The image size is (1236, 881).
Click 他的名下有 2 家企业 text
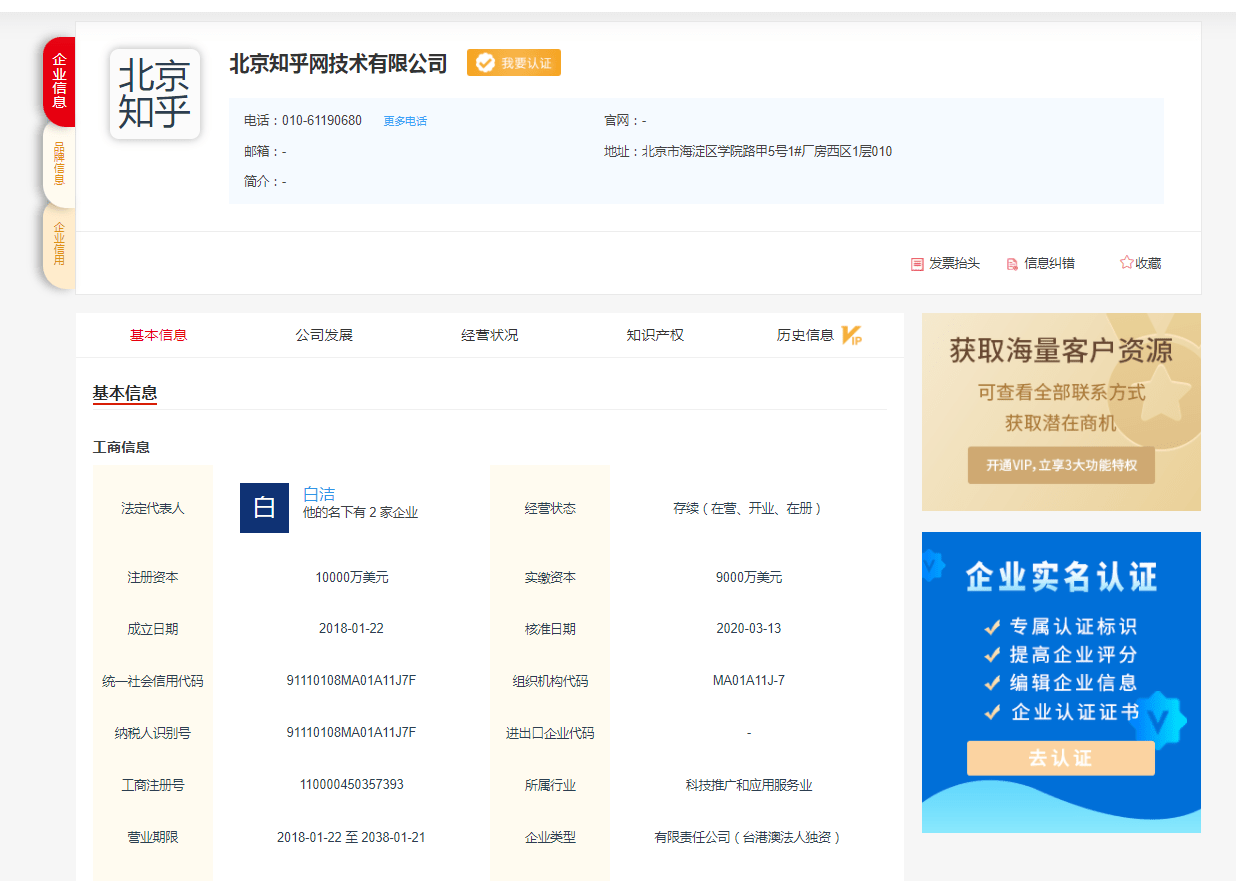point(361,513)
